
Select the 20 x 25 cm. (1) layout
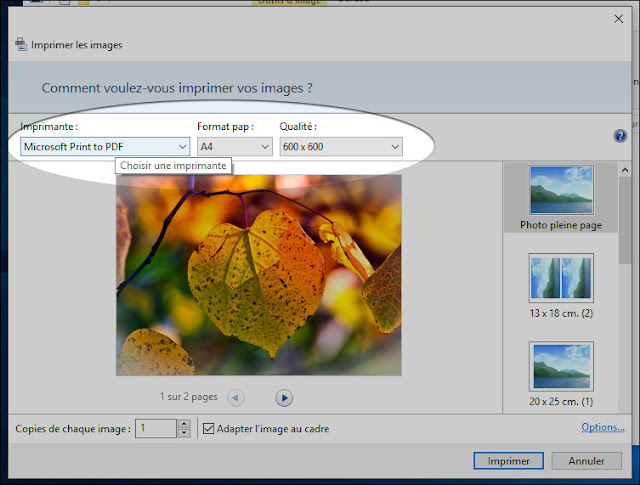561,374
